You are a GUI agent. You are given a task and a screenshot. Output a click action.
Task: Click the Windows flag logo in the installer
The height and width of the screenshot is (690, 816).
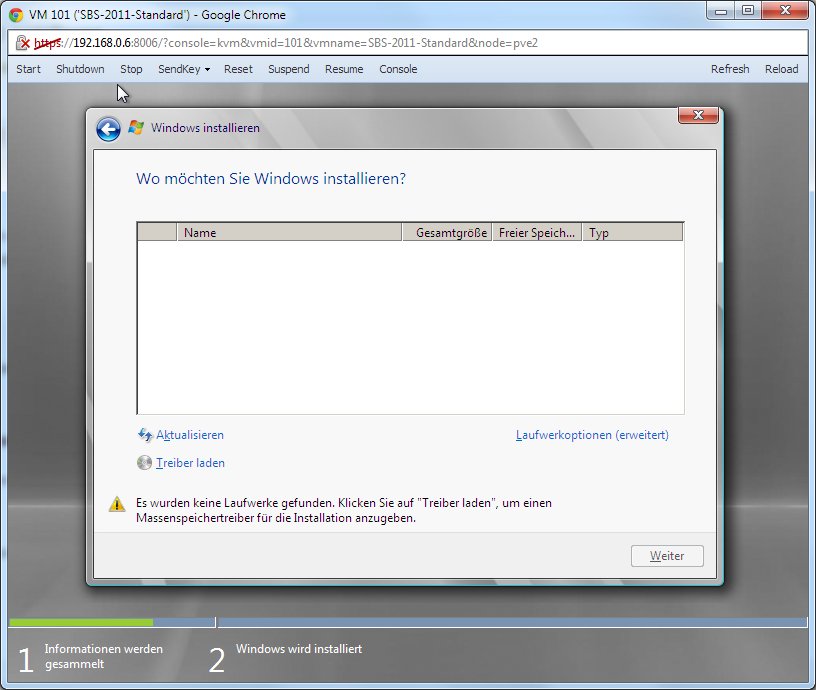tap(136, 128)
